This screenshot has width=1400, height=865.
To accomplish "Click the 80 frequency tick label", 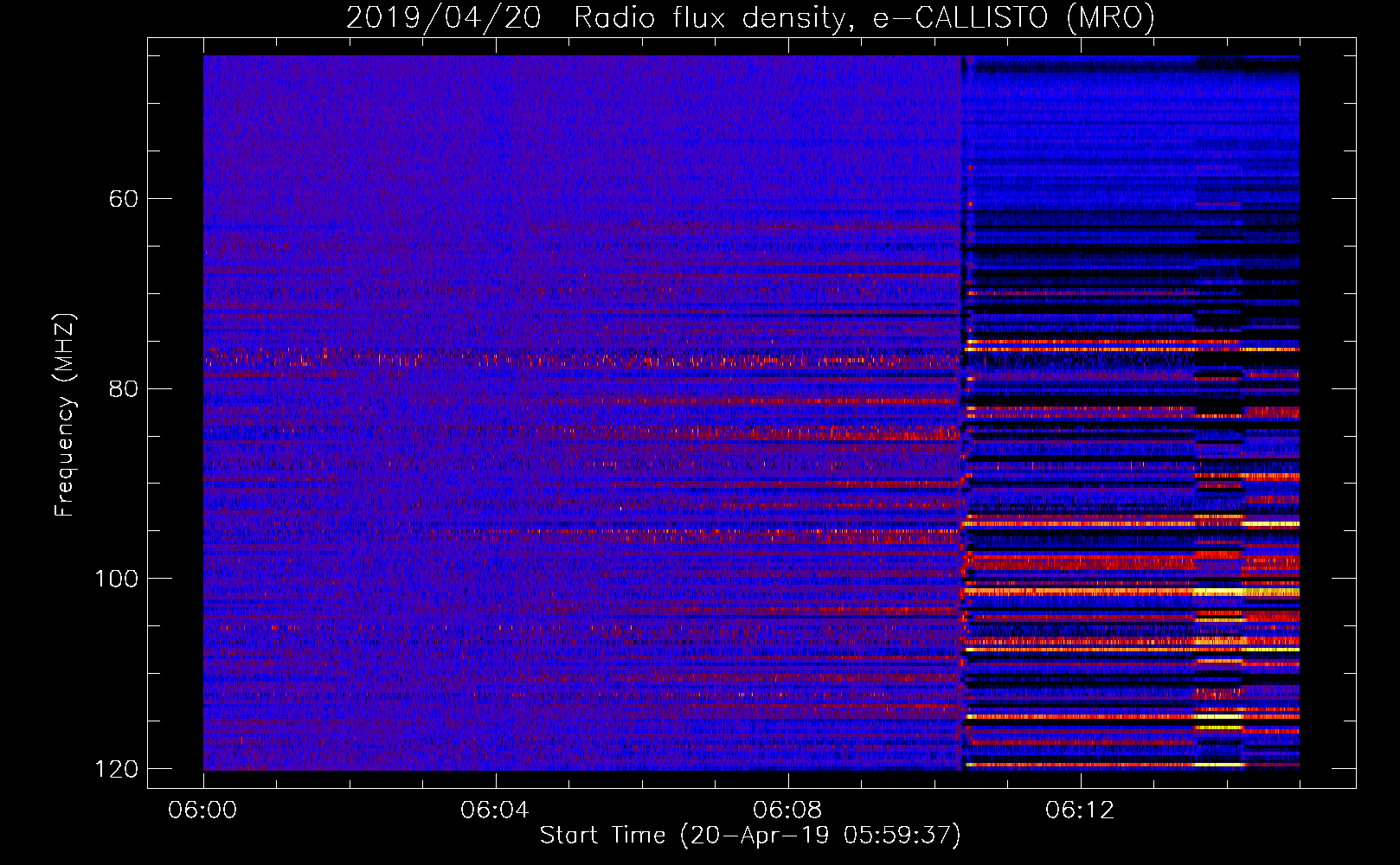I will point(123,388).
